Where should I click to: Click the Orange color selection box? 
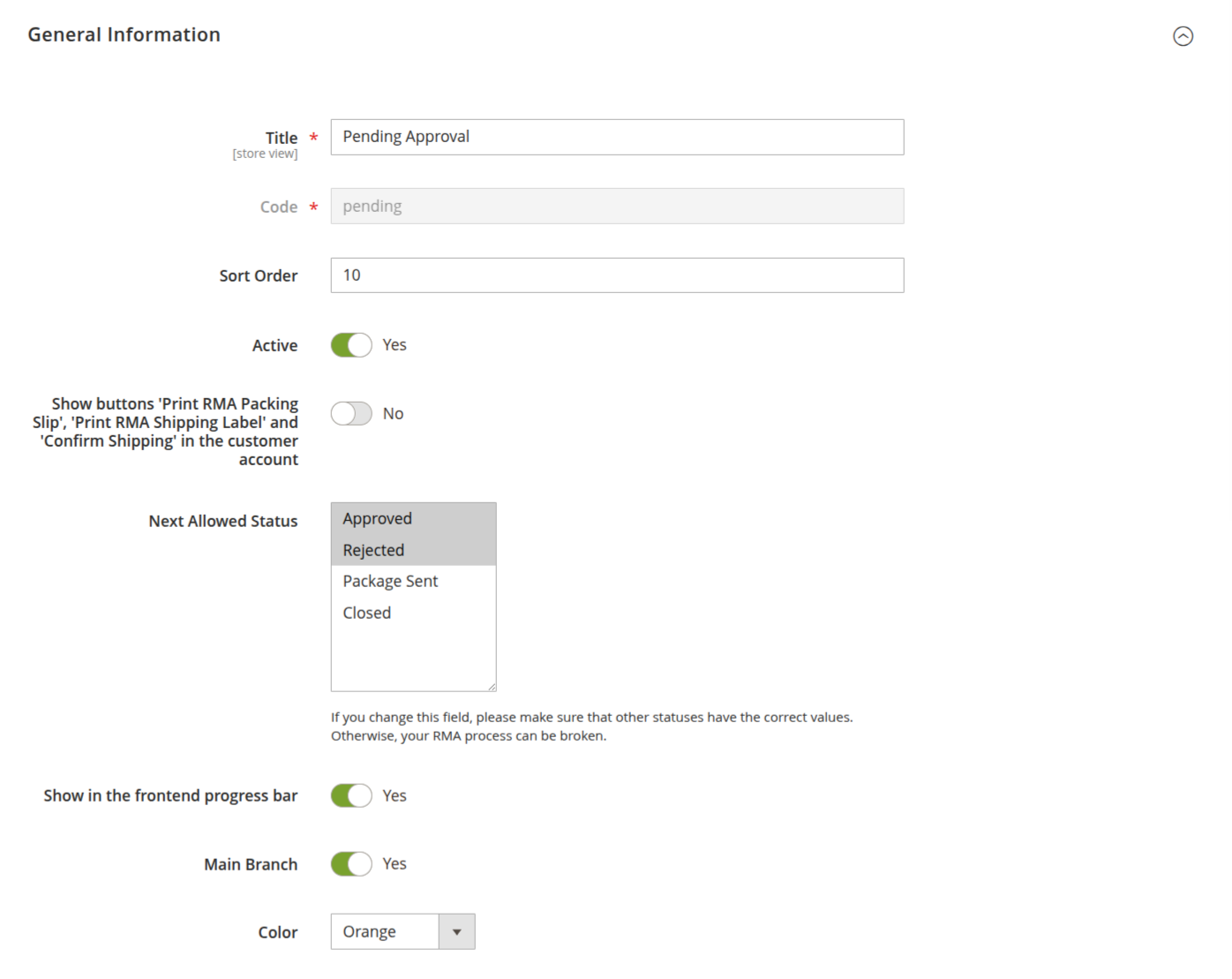click(x=384, y=932)
